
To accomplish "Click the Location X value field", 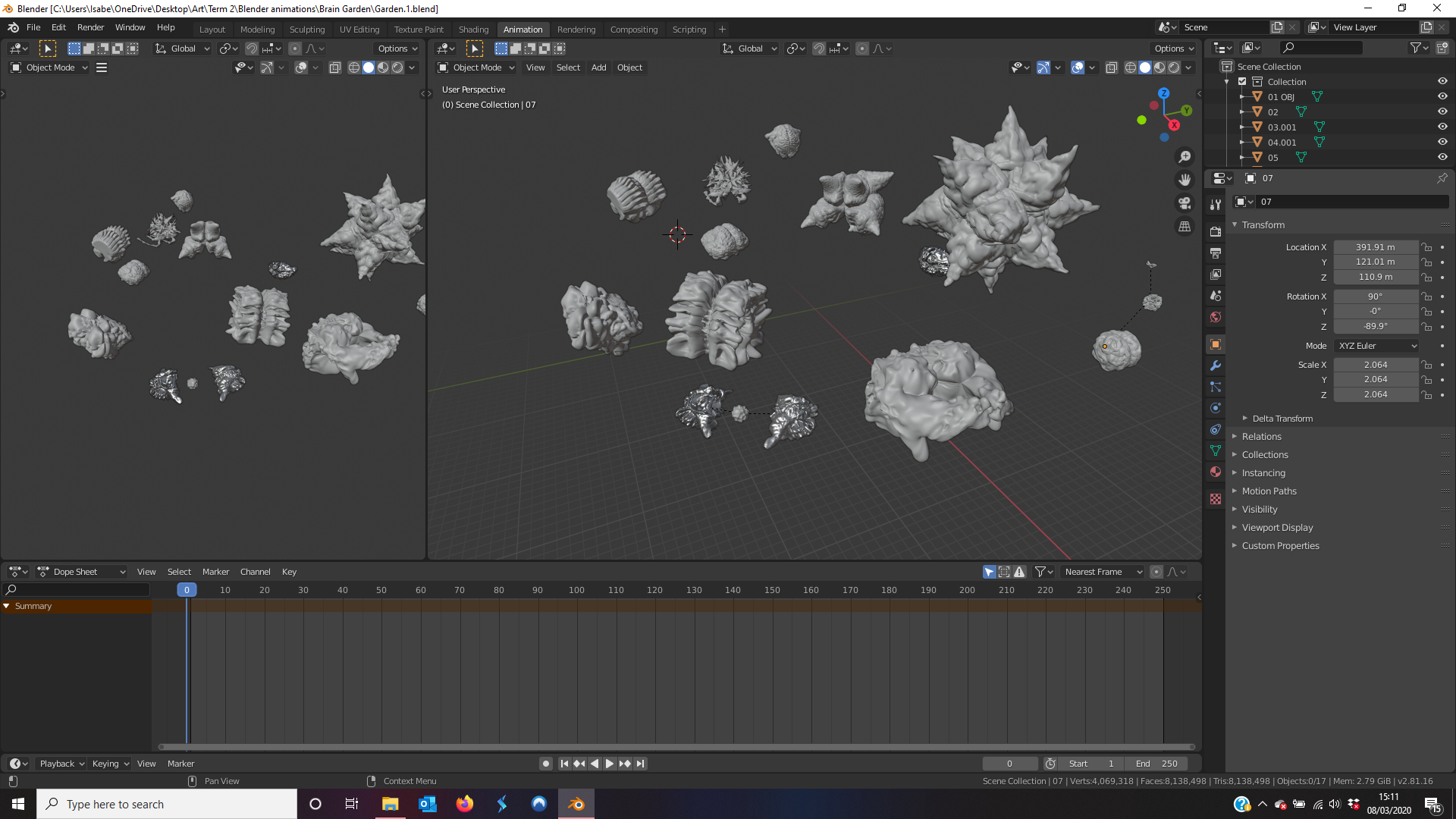I will coord(1375,247).
